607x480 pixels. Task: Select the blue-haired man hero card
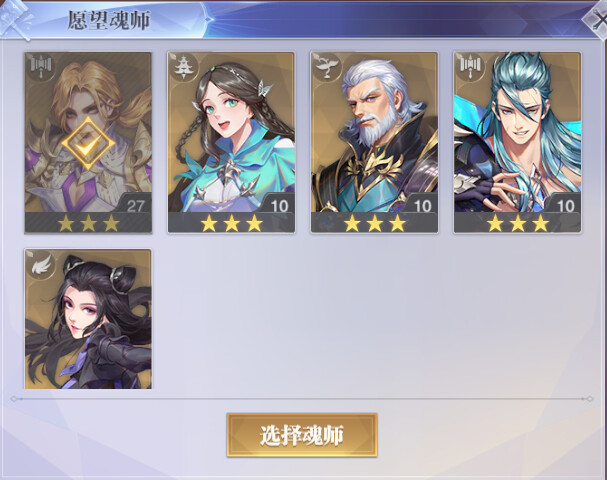click(x=518, y=142)
